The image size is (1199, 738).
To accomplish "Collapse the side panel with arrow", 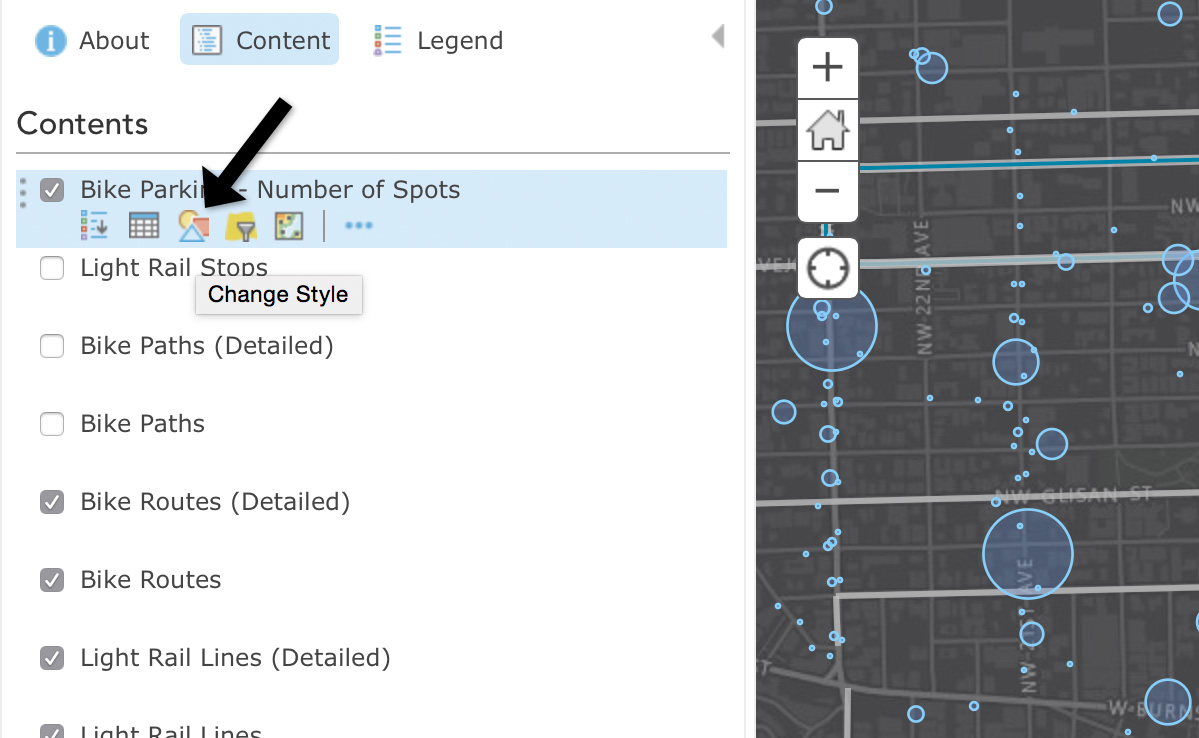I will coord(717,38).
